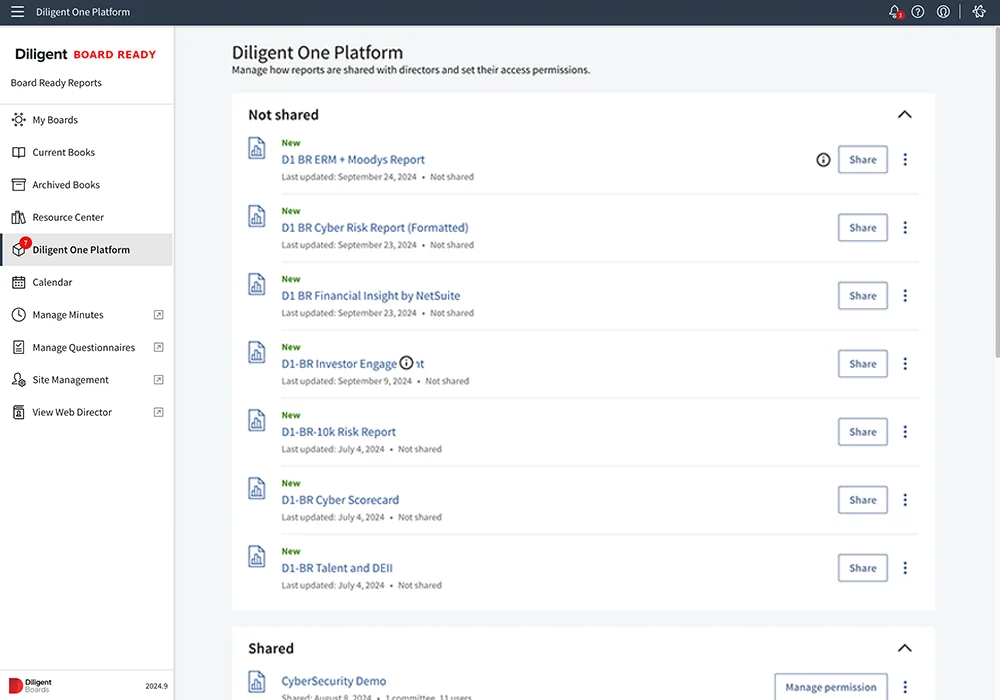Open Manage Minutes via its external link arrow
The width and height of the screenshot is (1000, 700).
click(x=158, y=314)
